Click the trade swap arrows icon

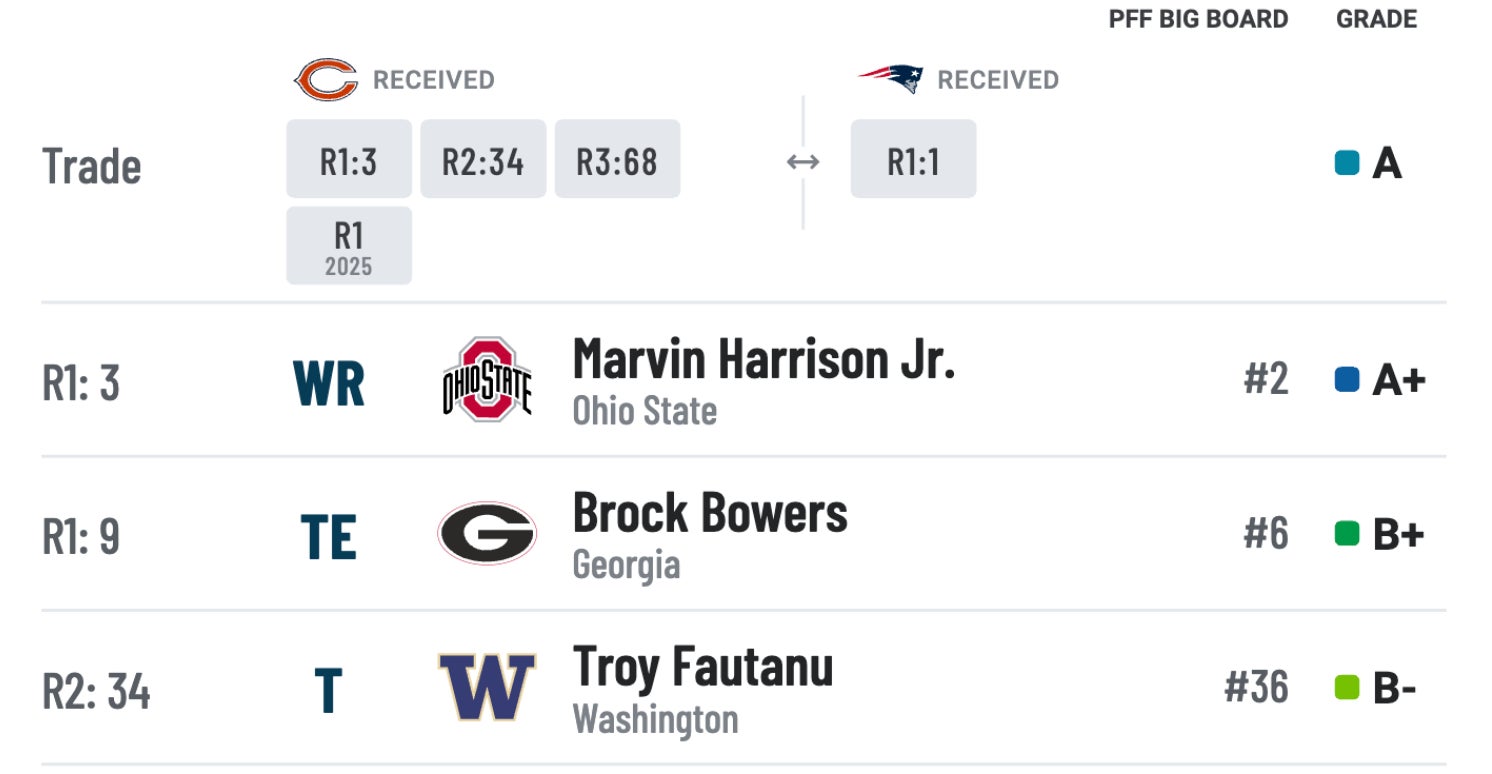(803, 162)
